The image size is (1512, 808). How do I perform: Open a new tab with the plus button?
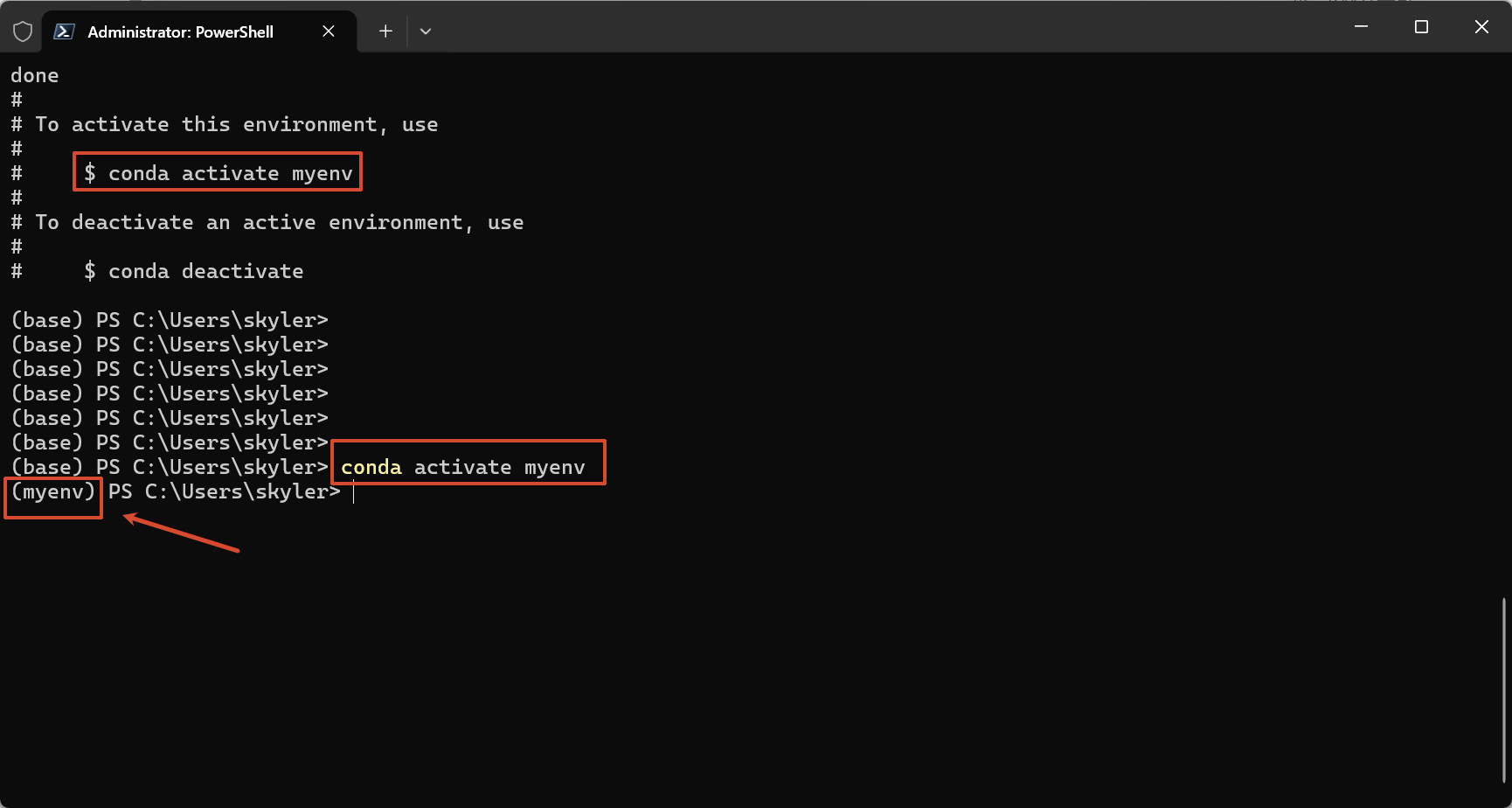(x=385, y=31)
